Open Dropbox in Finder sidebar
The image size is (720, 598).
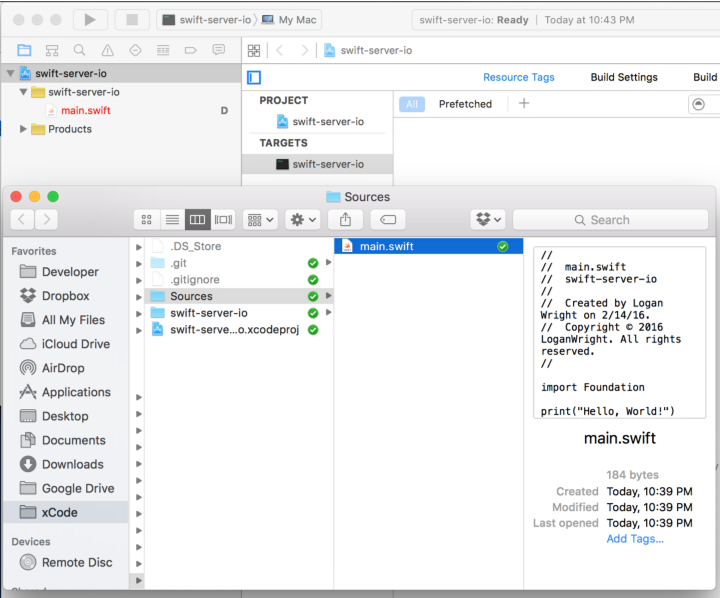pyautogui.click(x=65, y=296)
